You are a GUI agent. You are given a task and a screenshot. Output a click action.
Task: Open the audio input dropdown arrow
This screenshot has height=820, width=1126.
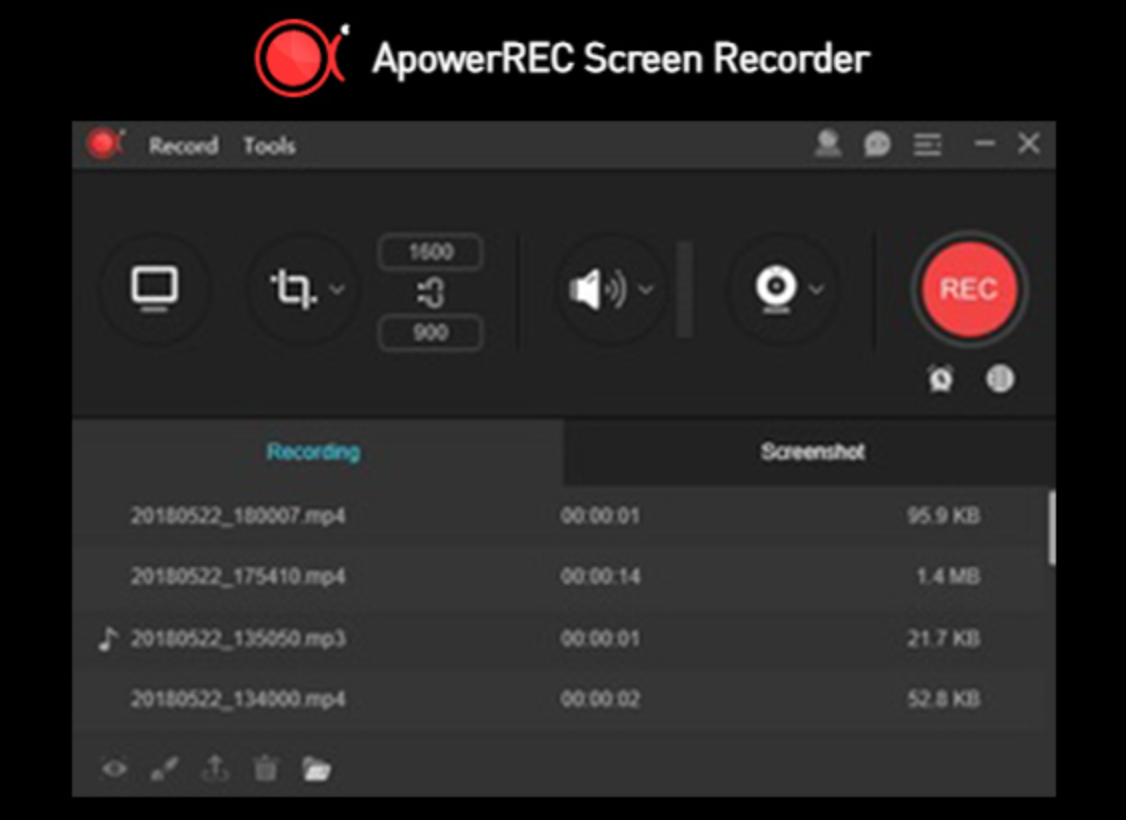pos(646,289)
